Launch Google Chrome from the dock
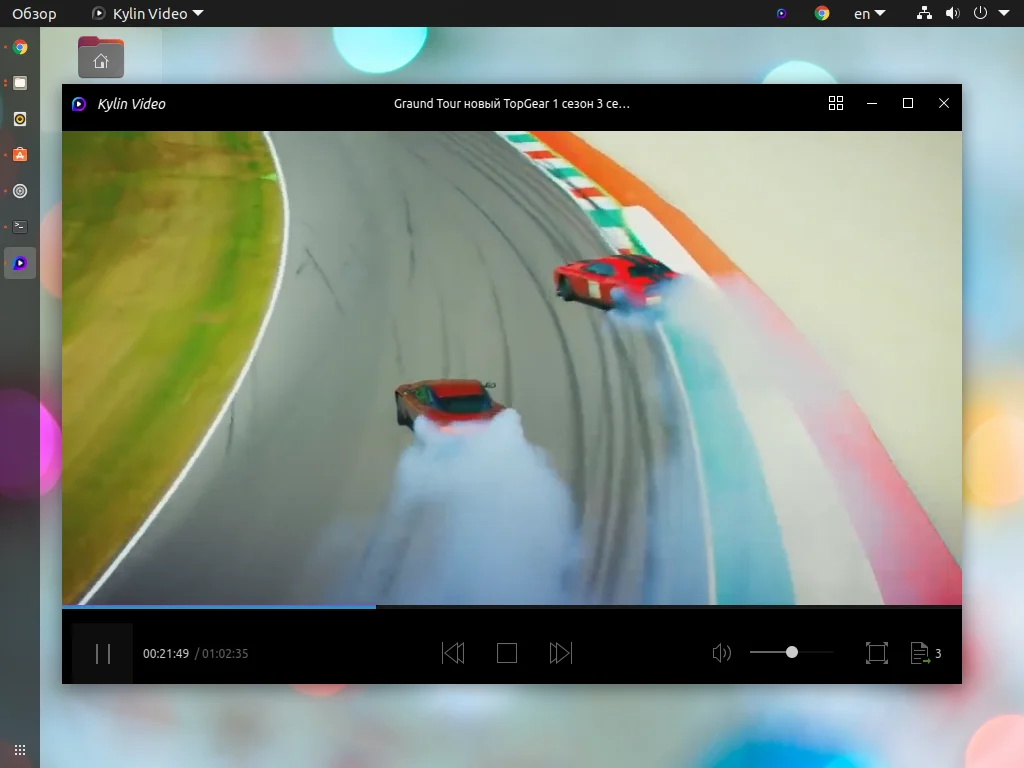Viewport: 1024px width, 768px height. [x=20, y=47]
